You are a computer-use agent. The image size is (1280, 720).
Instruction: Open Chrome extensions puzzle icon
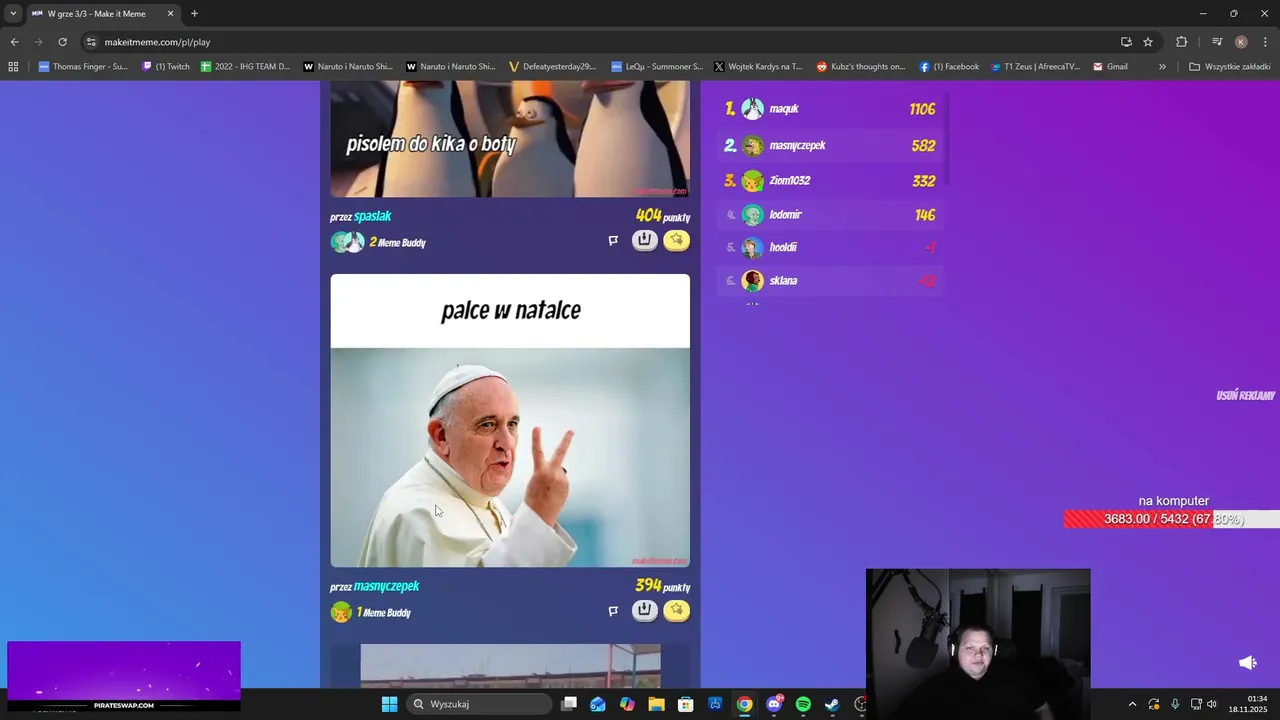[x=1181, y=42]
